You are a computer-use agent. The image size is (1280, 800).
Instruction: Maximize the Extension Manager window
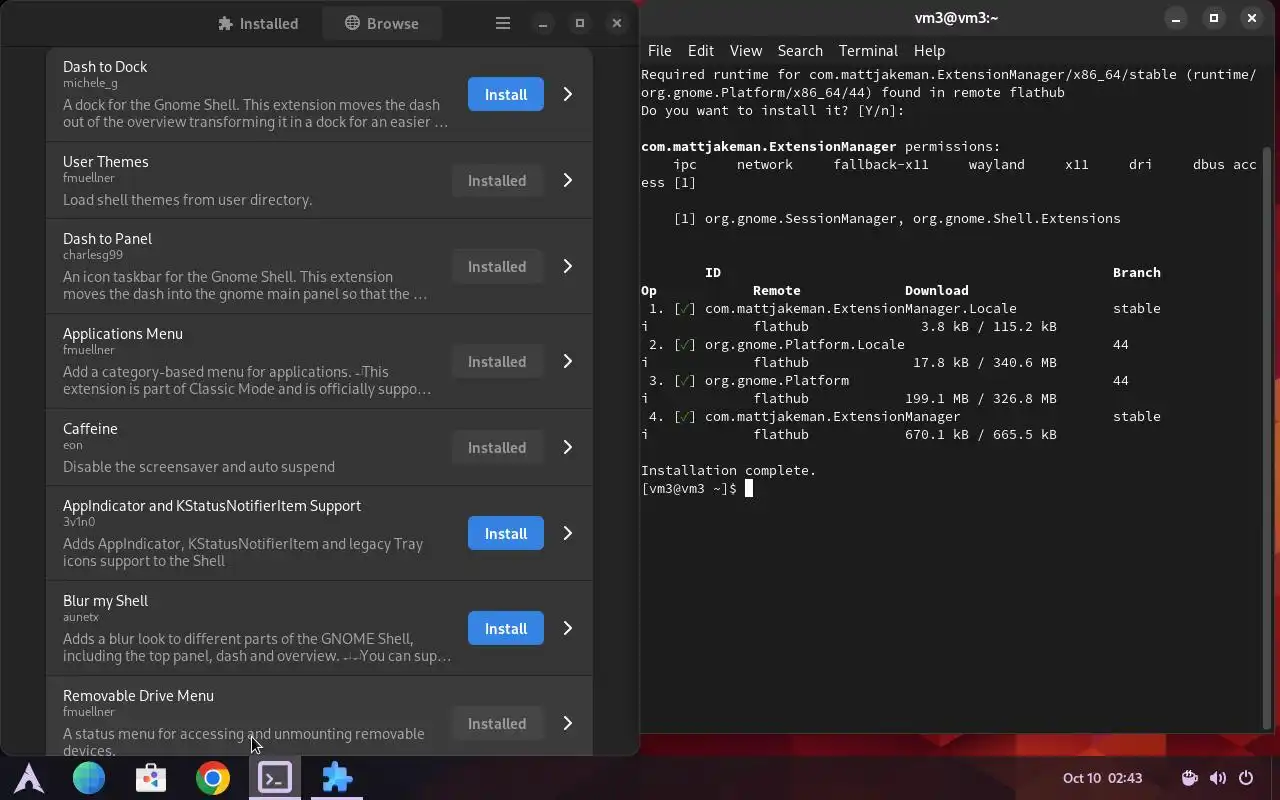point(580,23)
